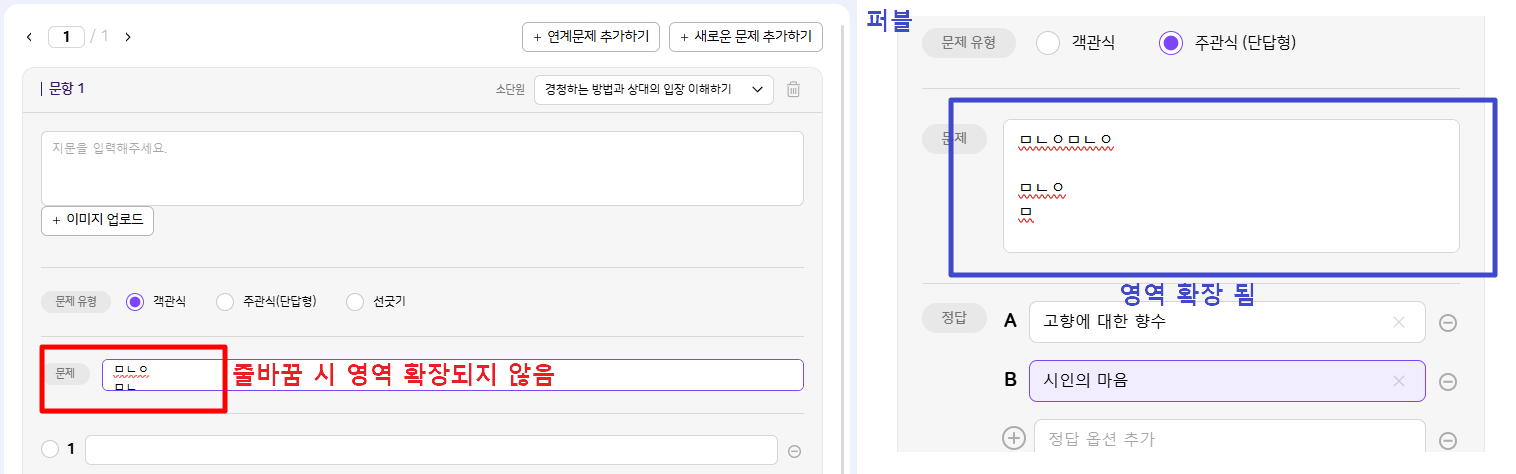The width and height of the screenshot is (1516, 474).
Task: Delete 문항 1 with trash icon
Action: [793, 89]
